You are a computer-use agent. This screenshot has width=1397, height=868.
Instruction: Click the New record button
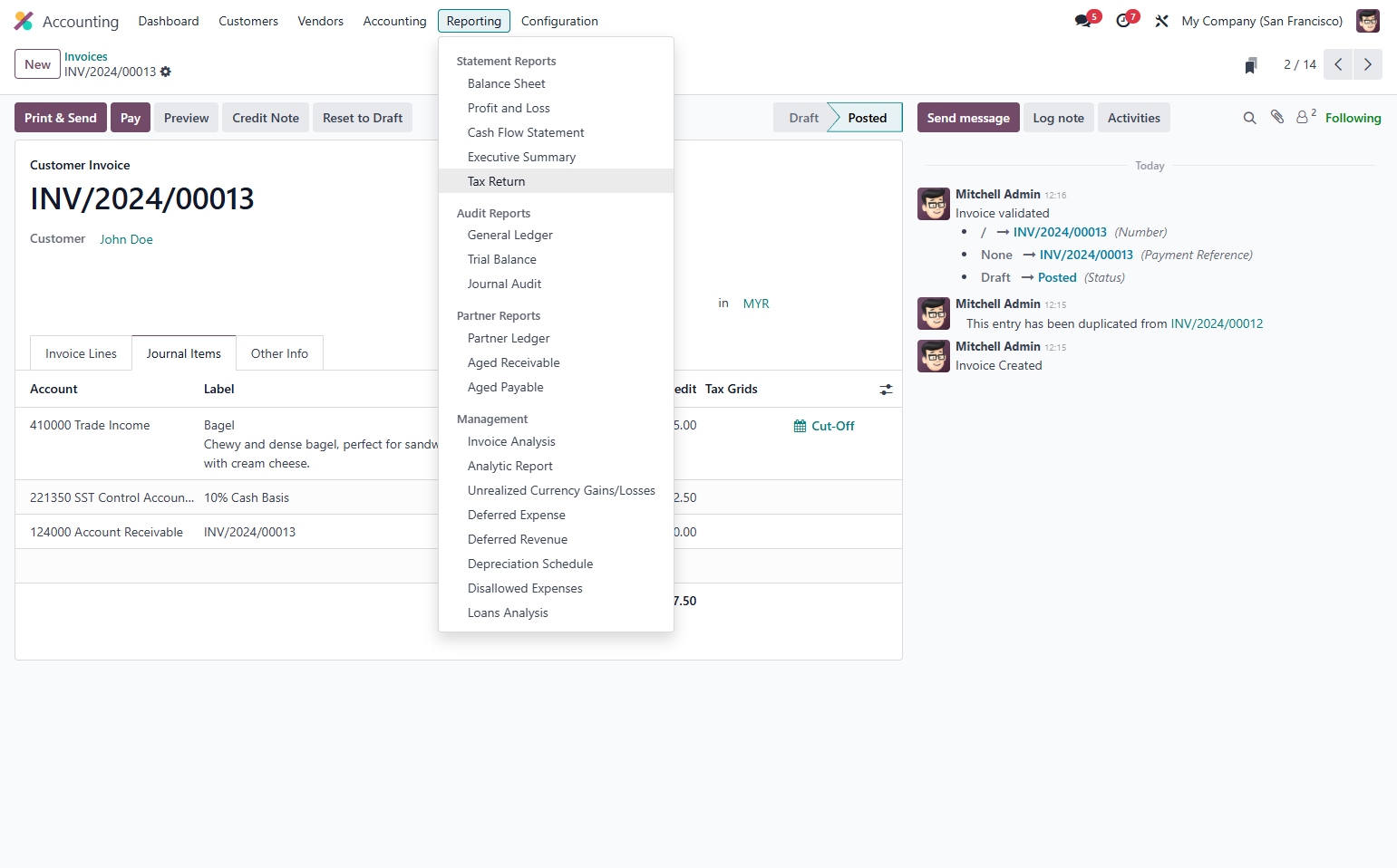(37, 64)
